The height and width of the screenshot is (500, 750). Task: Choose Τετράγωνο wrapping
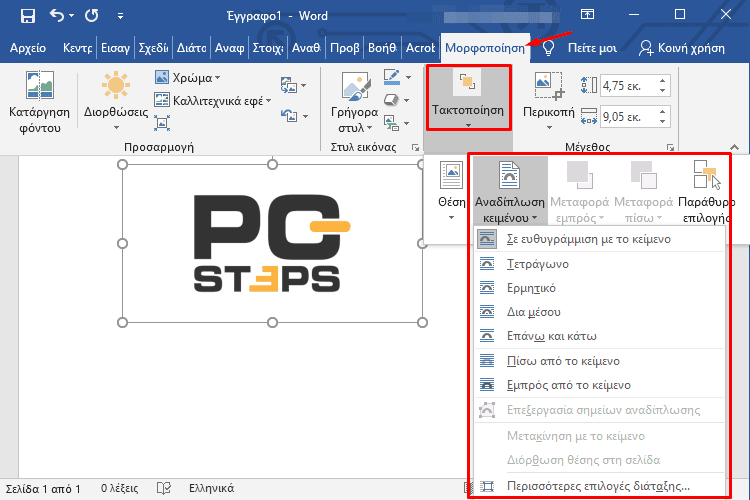pyautogui.click(x=600, y=264)
